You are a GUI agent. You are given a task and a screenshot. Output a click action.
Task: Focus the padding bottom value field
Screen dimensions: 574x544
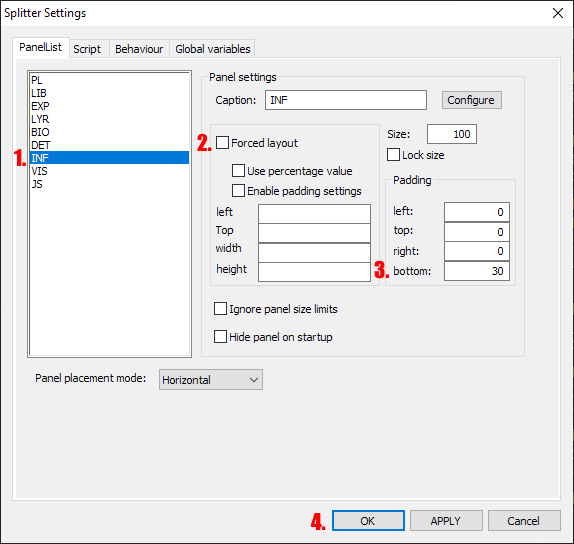click(477, 271)
